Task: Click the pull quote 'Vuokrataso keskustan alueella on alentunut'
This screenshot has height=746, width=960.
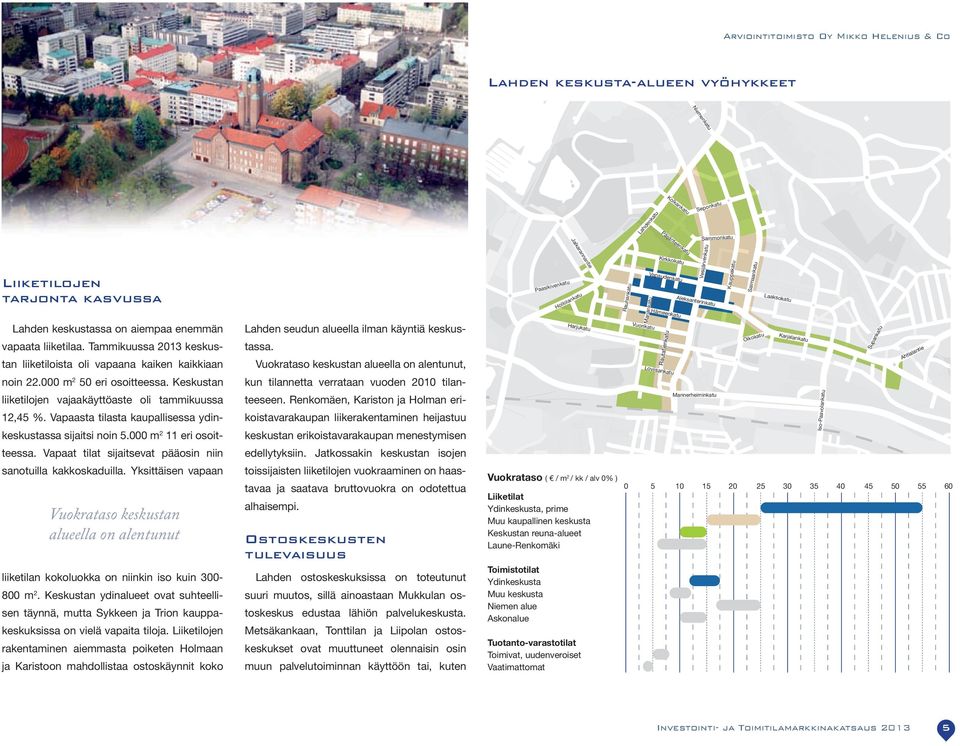Action: pos(114,524)
